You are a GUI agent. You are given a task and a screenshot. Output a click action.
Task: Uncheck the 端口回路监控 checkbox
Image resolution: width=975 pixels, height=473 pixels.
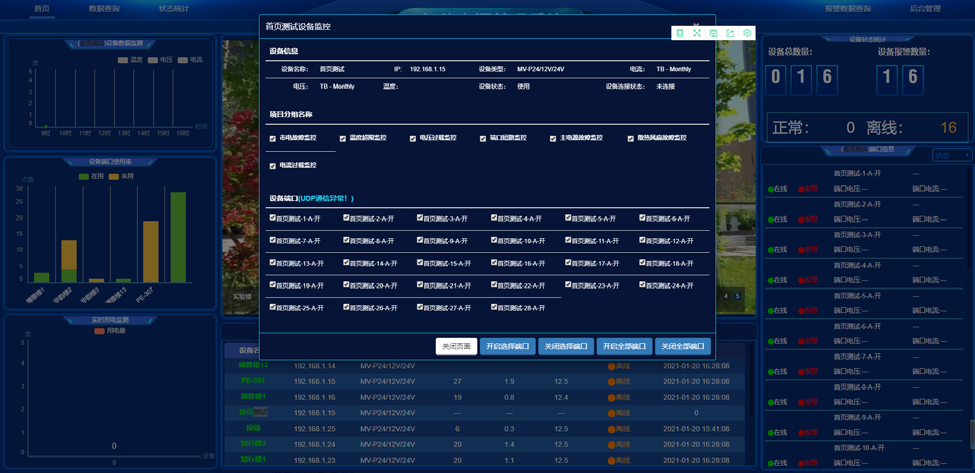point(483,139)
